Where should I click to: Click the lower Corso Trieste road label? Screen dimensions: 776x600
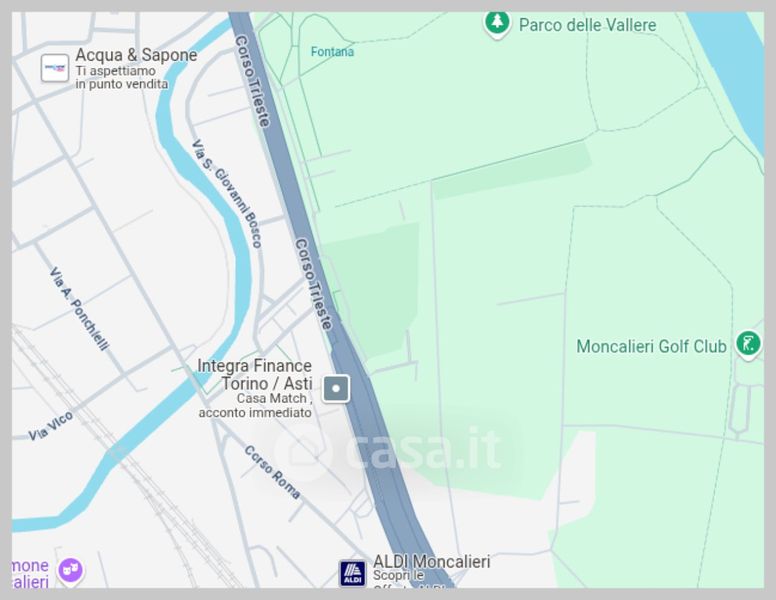(314, 284)
